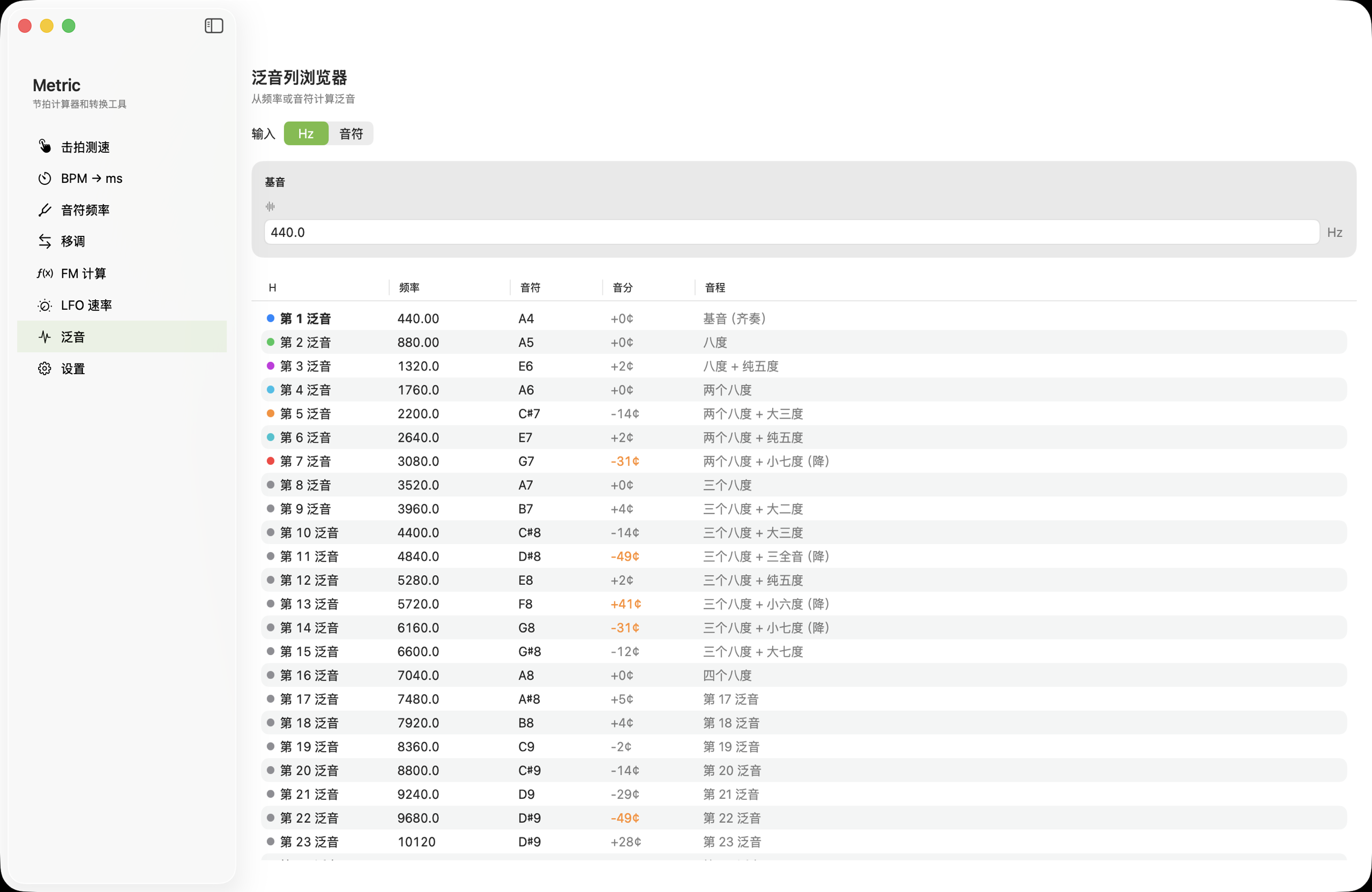This screenshot has height=892, width=1372.
Task: Click the red dot of 第 7 泛音
Action: pyautogui.click(x=270, y=460)
